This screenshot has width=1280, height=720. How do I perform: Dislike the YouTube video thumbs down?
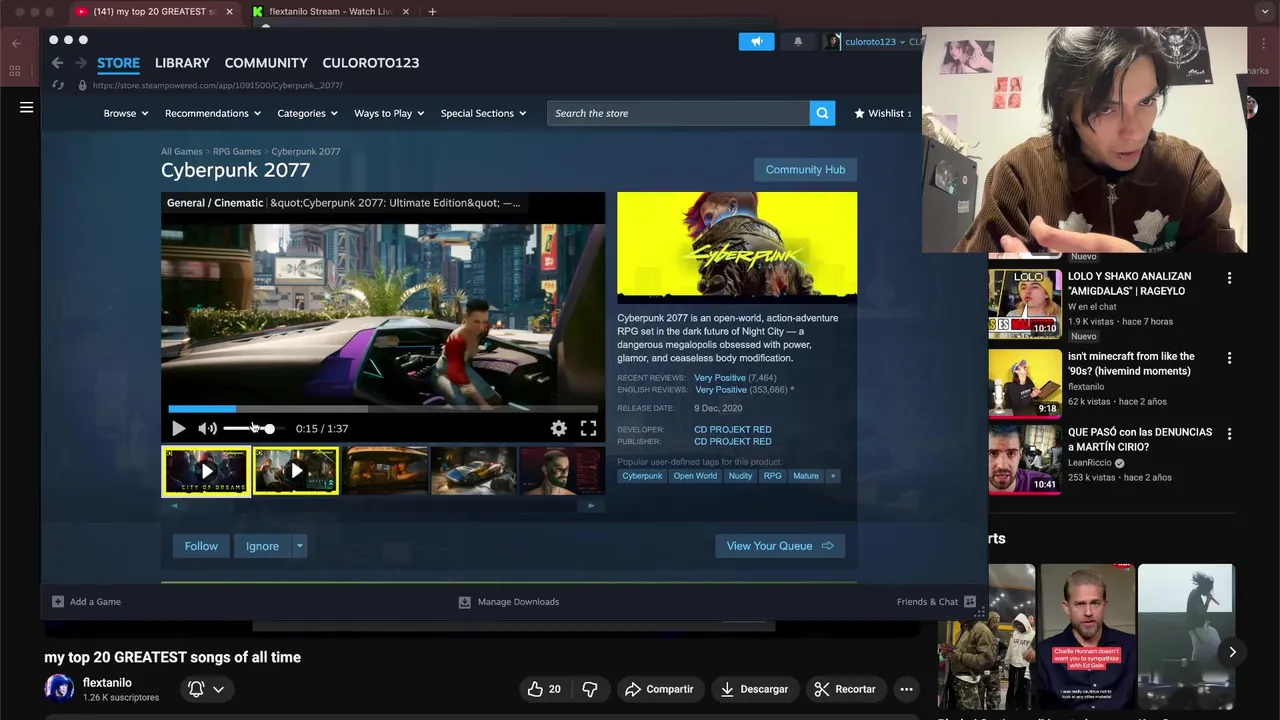pos(590,689)
